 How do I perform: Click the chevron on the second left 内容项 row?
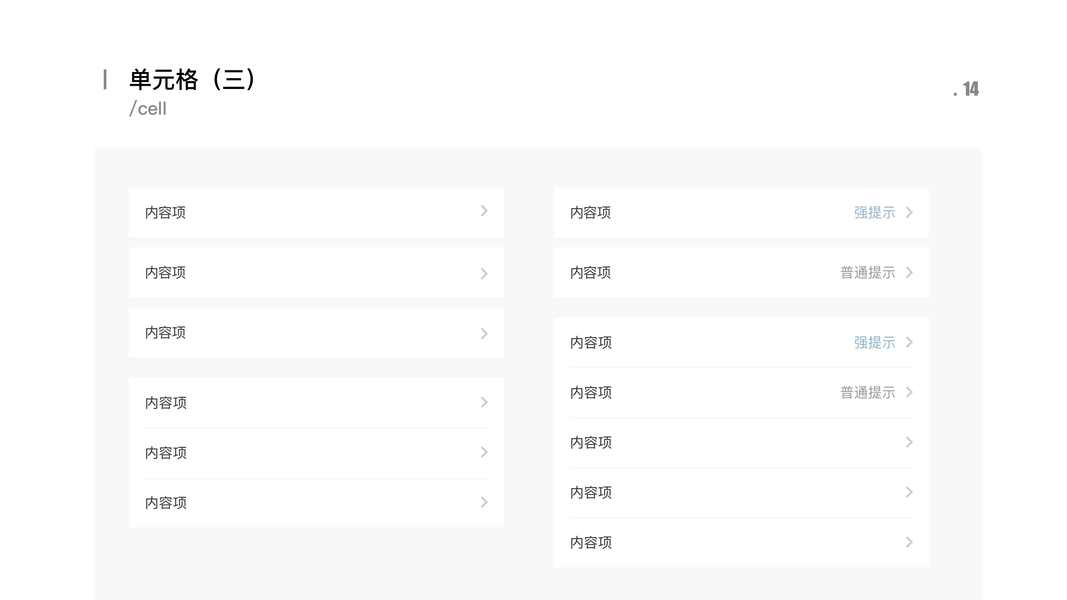[484, 272]
